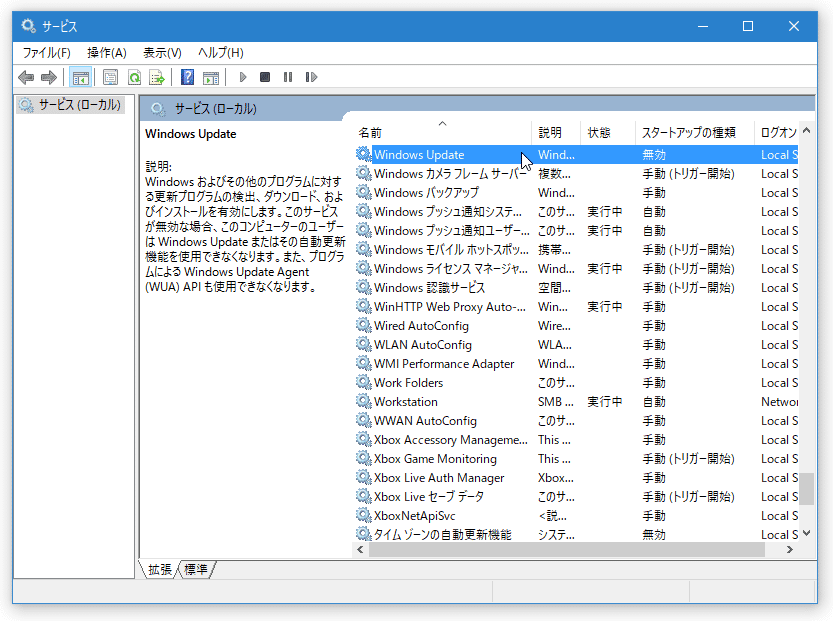The height and width of the screenshot is (621, 833).
Task: Toggle the console tree show/hide icon
Action: pos(81,78)
